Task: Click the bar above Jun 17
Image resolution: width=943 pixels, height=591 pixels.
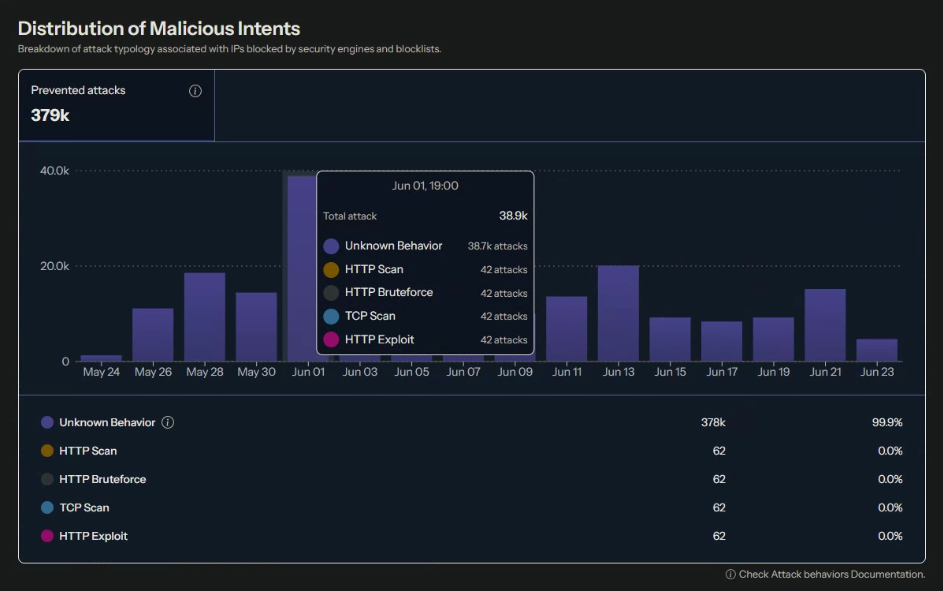Action: [x=722, y=341]
